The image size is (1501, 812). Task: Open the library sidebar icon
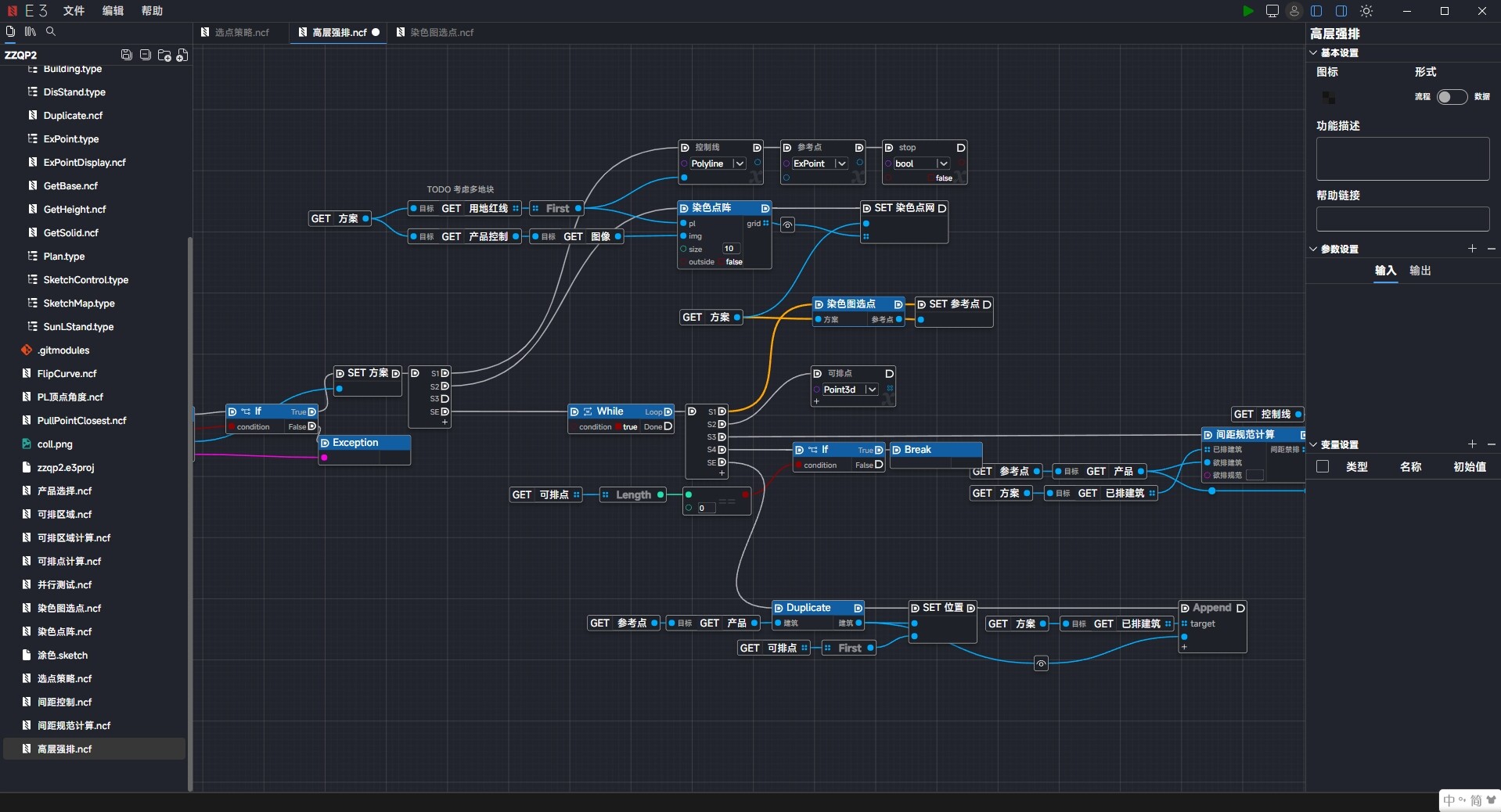(x=31, y=31)
